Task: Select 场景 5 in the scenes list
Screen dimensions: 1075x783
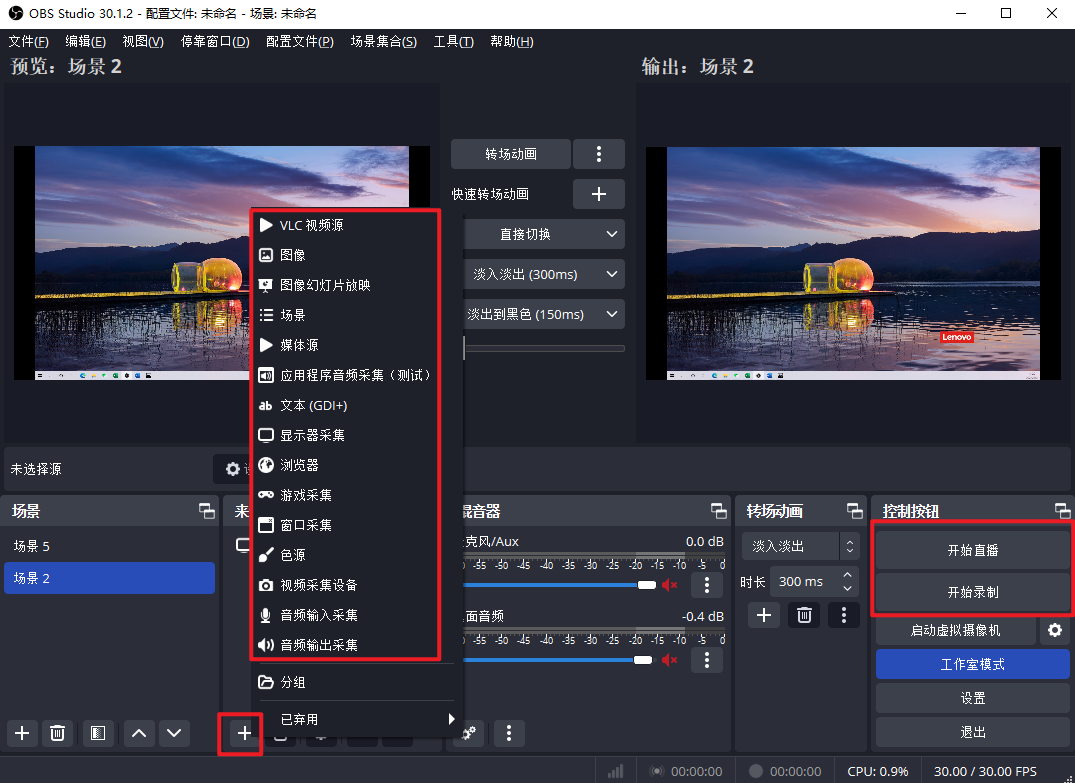Action: click(109, 547)
